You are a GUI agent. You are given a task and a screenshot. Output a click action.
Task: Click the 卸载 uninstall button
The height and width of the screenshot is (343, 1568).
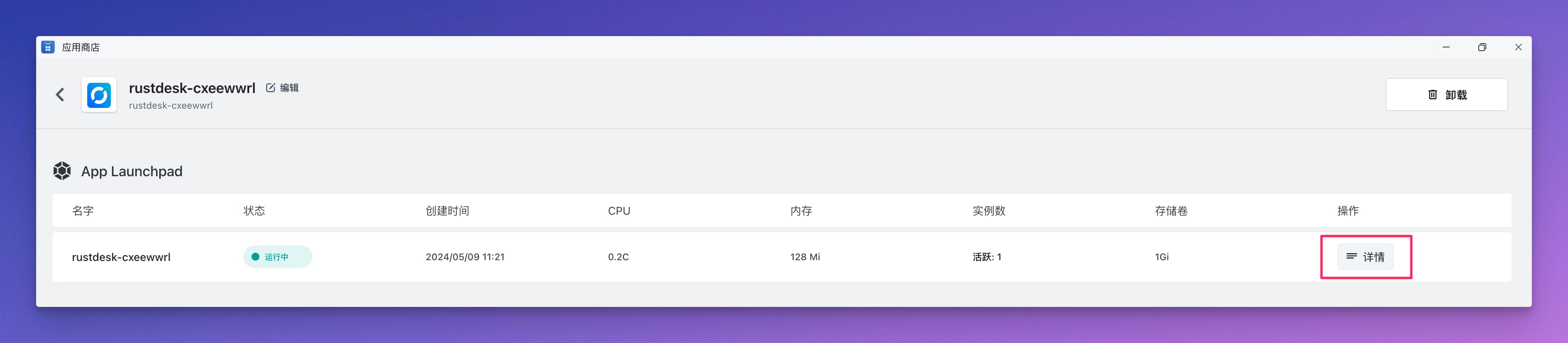1447,94
